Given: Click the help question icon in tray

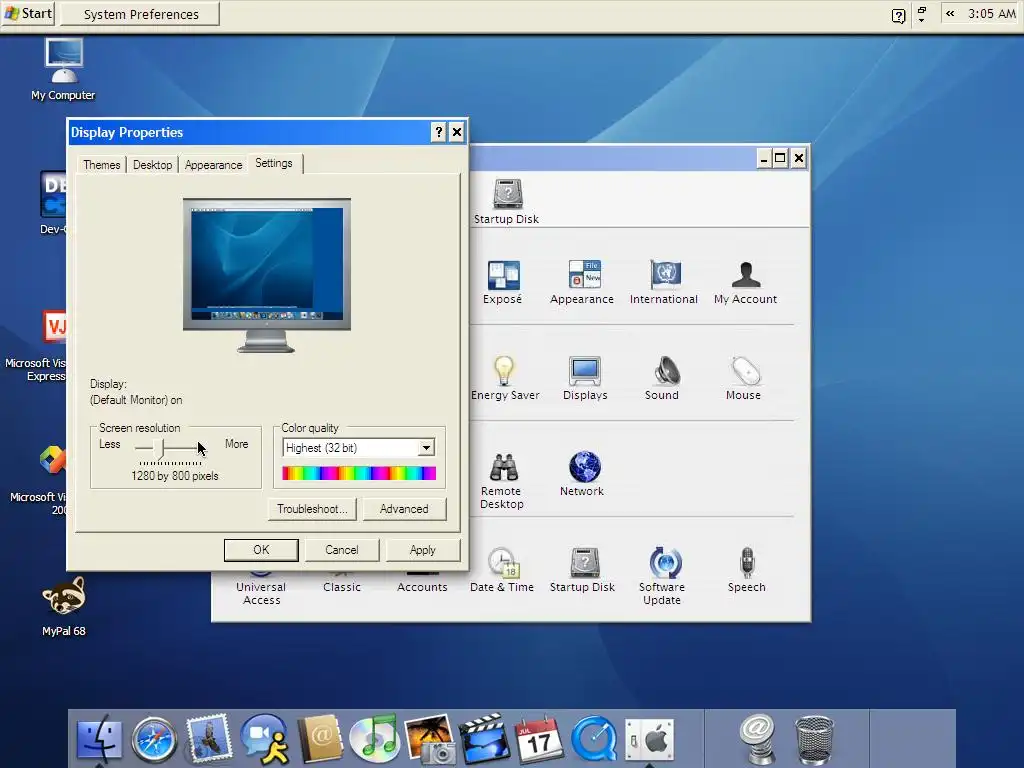Looking at the screenshot, I should point(899,15).
